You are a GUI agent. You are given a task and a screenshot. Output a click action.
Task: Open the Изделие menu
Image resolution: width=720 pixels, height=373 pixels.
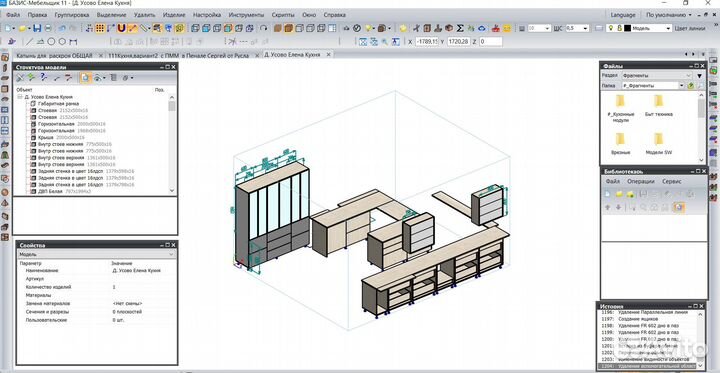click(x=174, y=15)
